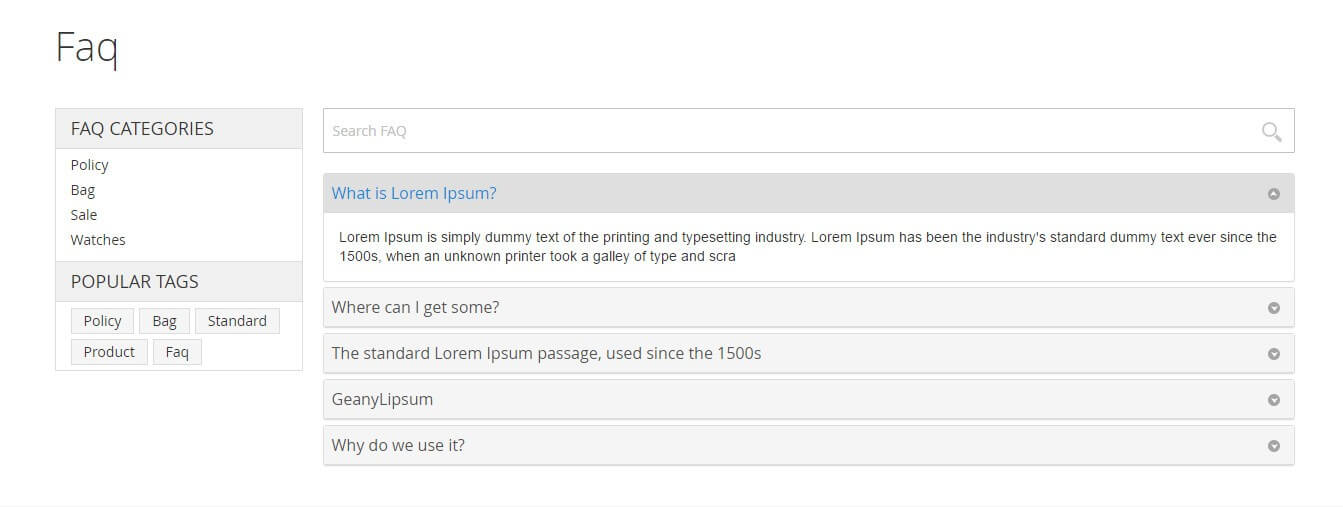
Task: Open the Watches FAQ category
Action: click(98, 240)
